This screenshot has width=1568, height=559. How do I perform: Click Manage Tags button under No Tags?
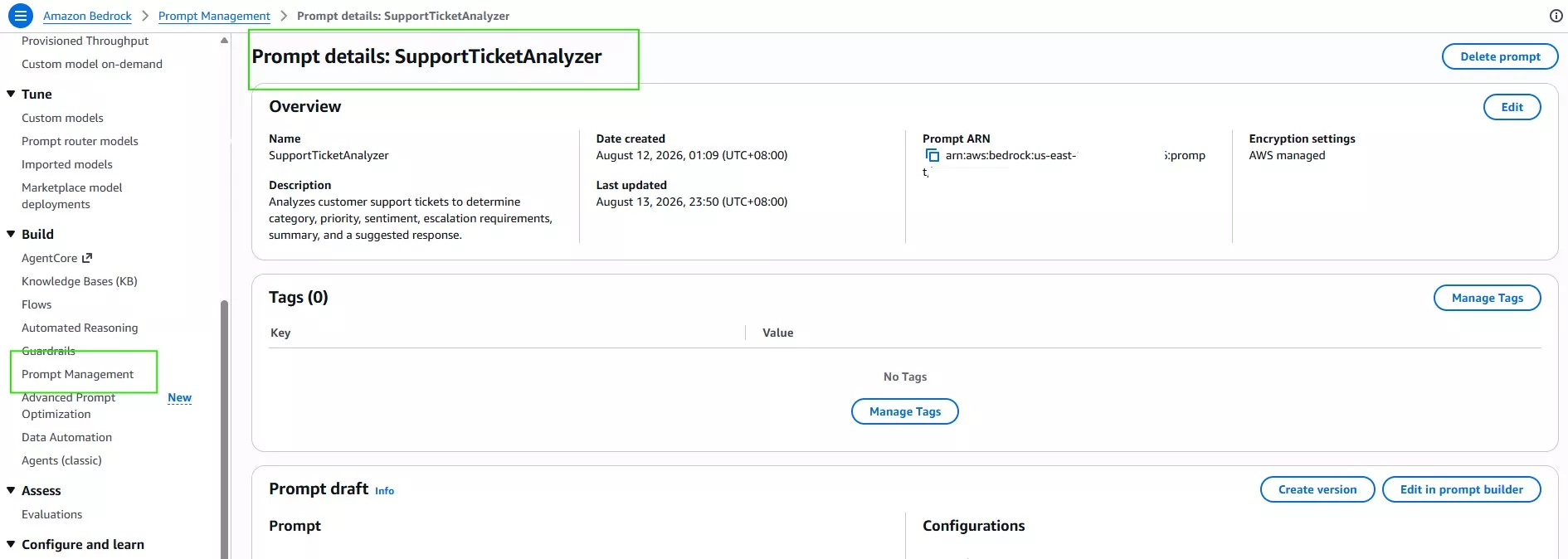tap(905, 411)
